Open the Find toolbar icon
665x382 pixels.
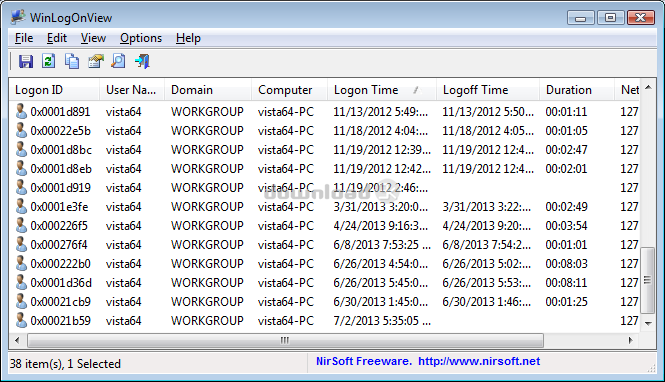click(118, 61)
